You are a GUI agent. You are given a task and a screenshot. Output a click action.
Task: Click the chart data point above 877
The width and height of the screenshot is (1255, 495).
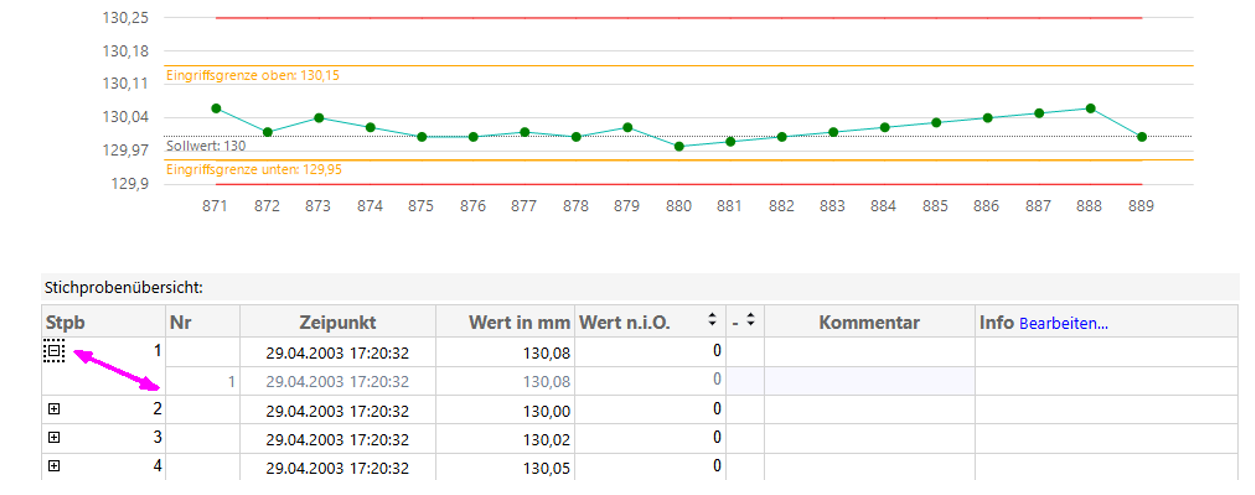tap(525, 132)
